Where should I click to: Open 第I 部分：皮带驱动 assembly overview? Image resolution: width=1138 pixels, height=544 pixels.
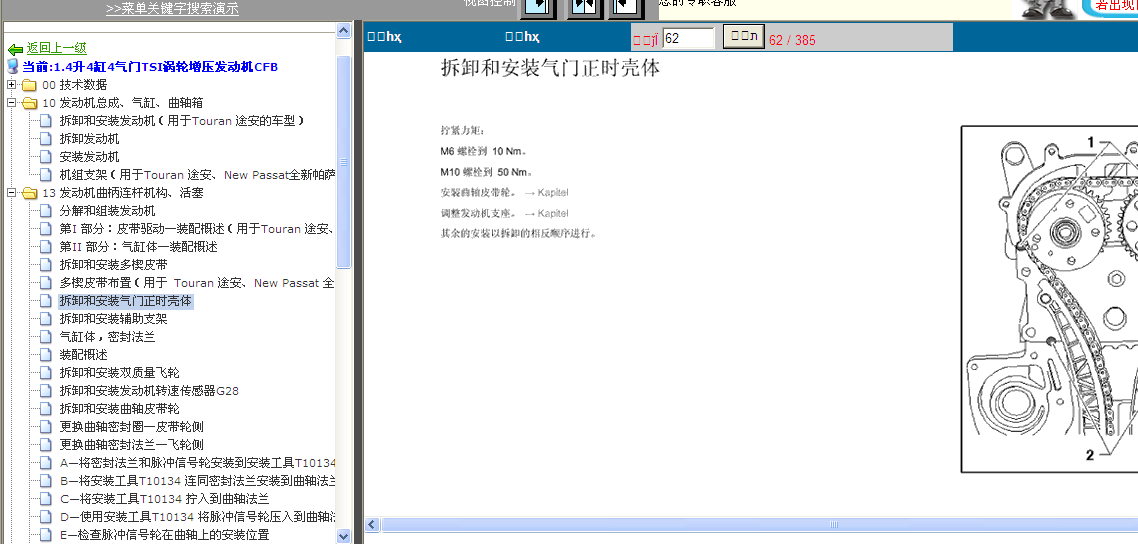coord(197,229)
